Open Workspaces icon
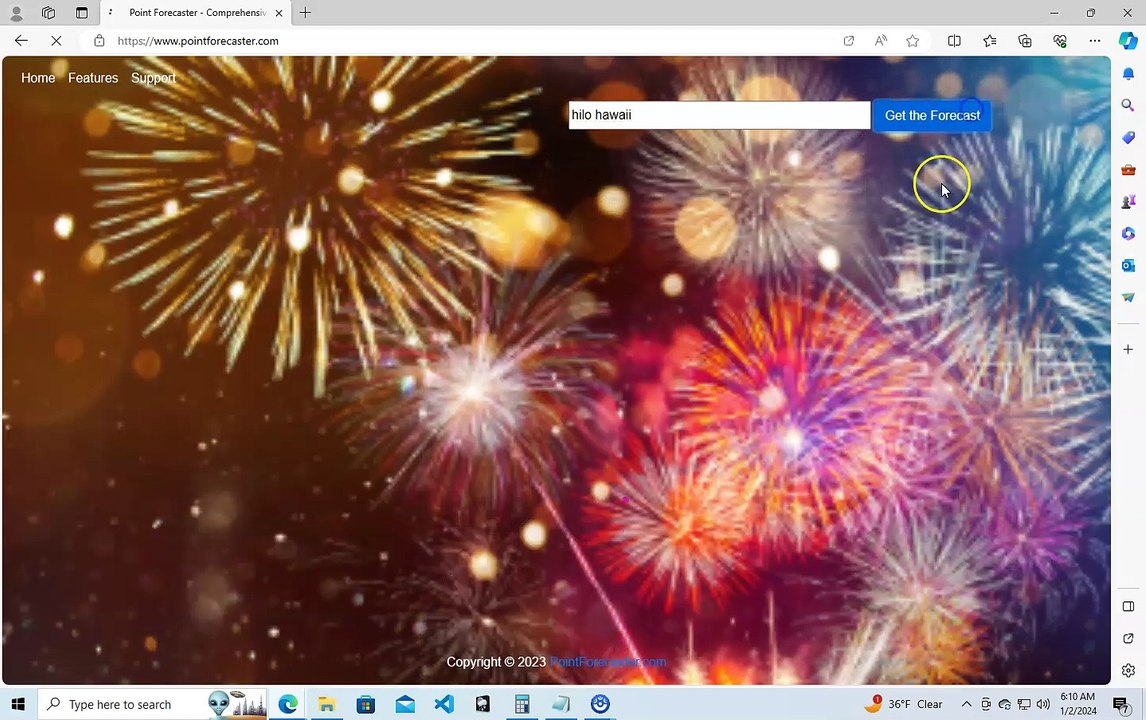 pos(48,12)
